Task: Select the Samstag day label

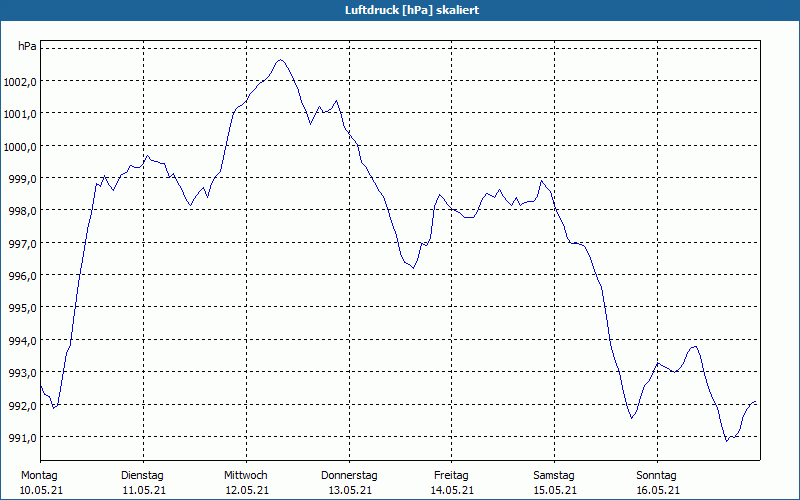Action: (x=554, y=476)
